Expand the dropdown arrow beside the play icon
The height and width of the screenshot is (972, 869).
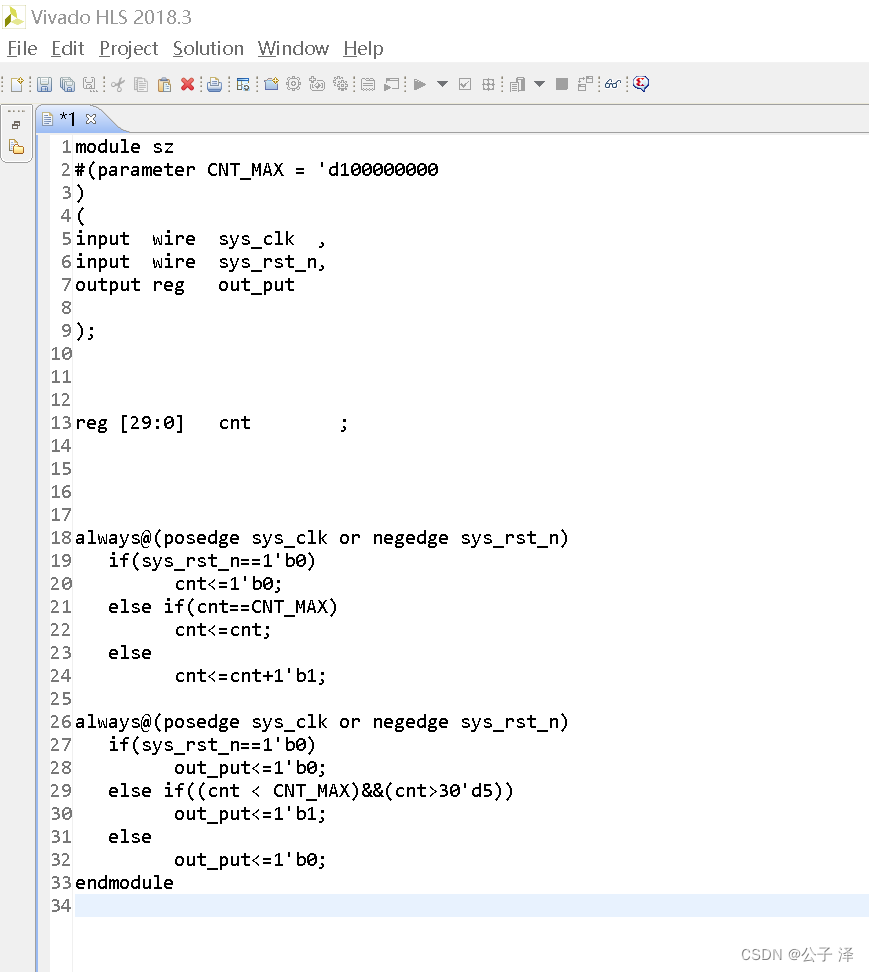[x=442, y=84]
